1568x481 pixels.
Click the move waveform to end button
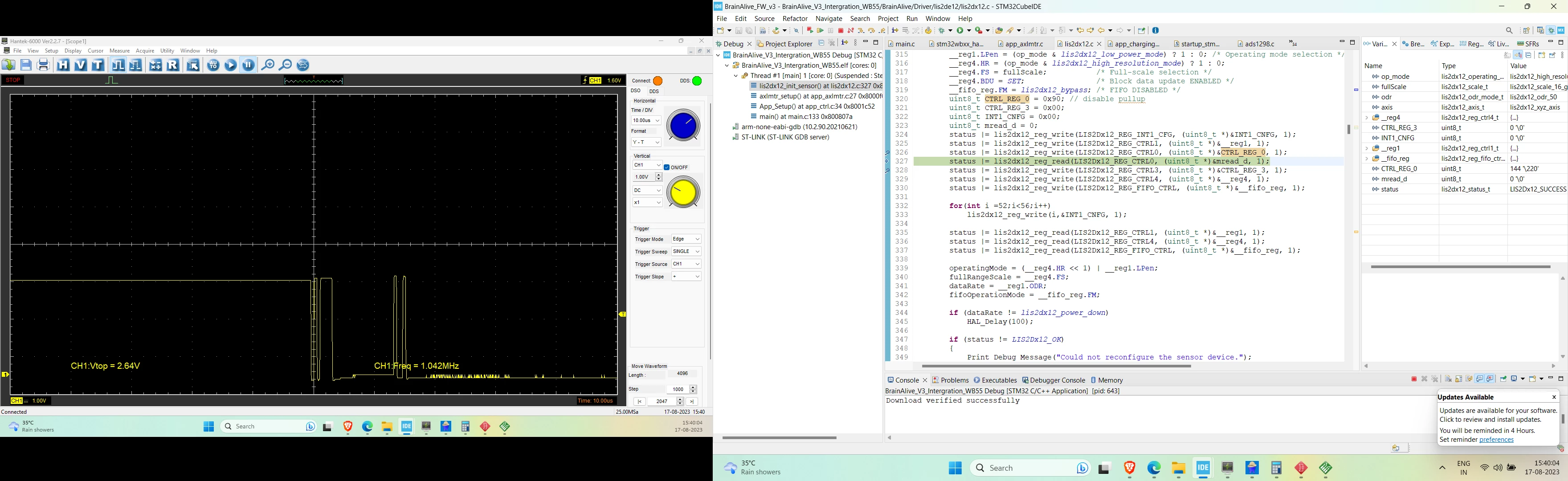pos(692,401)
